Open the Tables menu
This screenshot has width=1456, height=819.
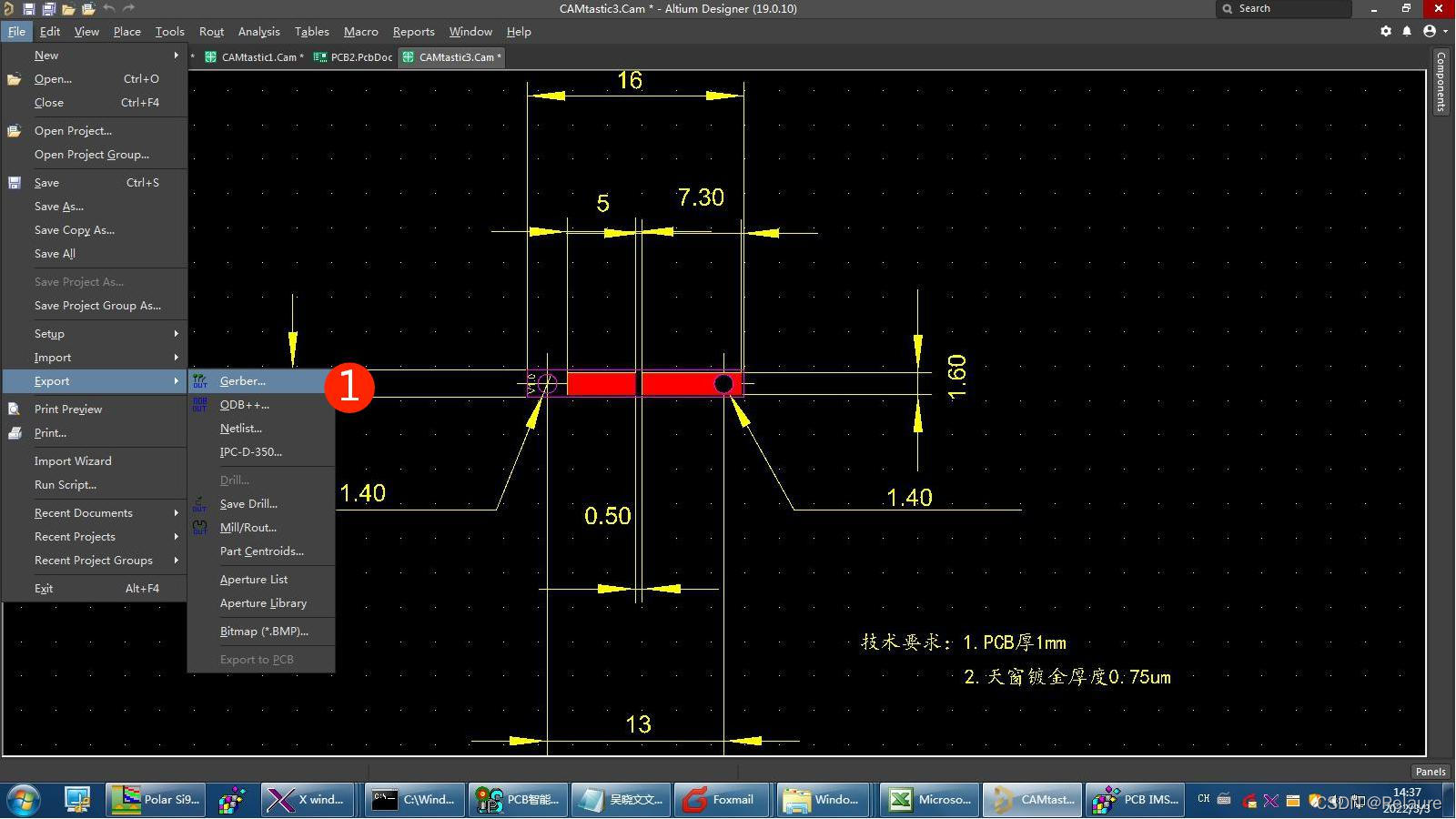(311, 32)
